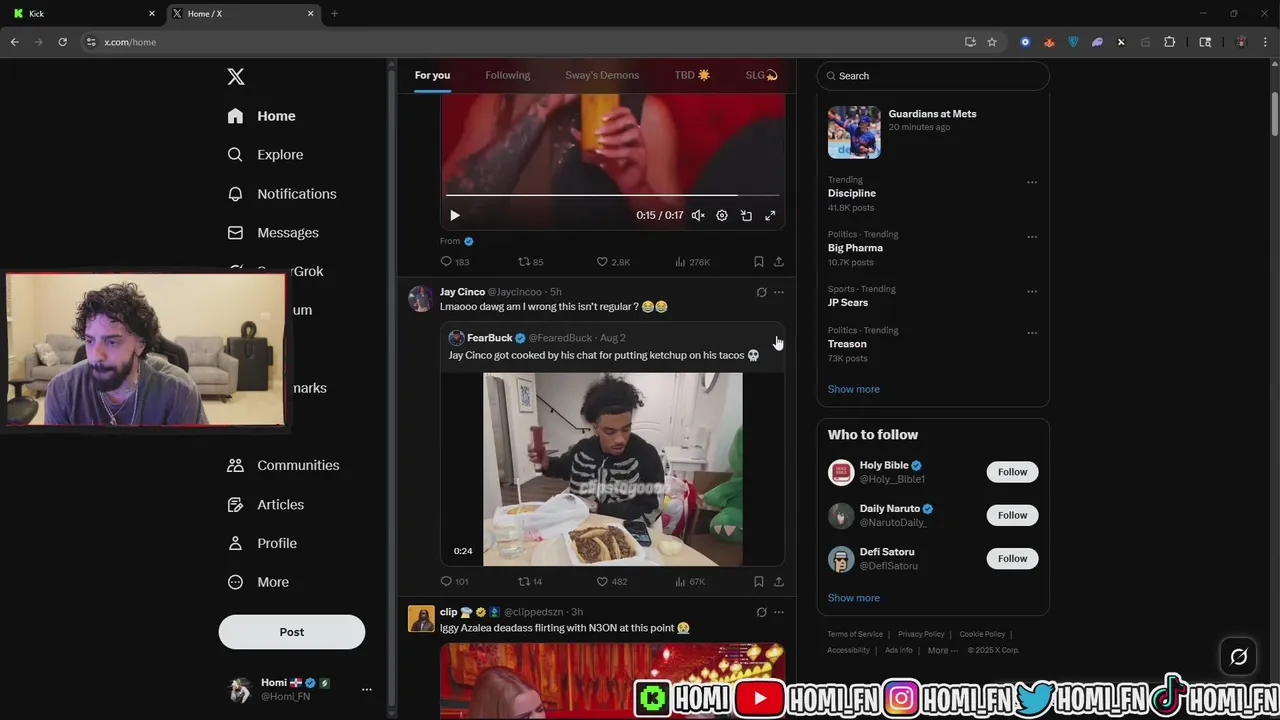Viewport: 1280px width, 720px height.
Task: Follow the Daily Naruto account
Action: (1012, 515)
